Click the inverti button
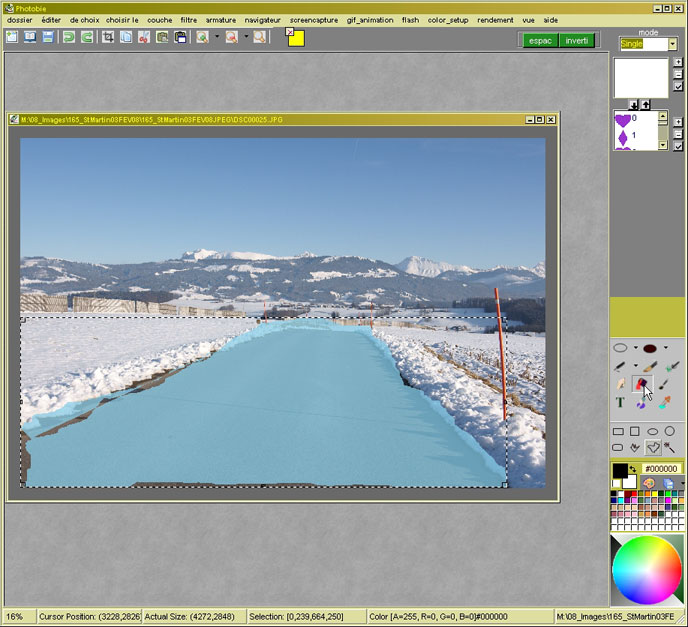The image size is (688, 627). point(576,40)
